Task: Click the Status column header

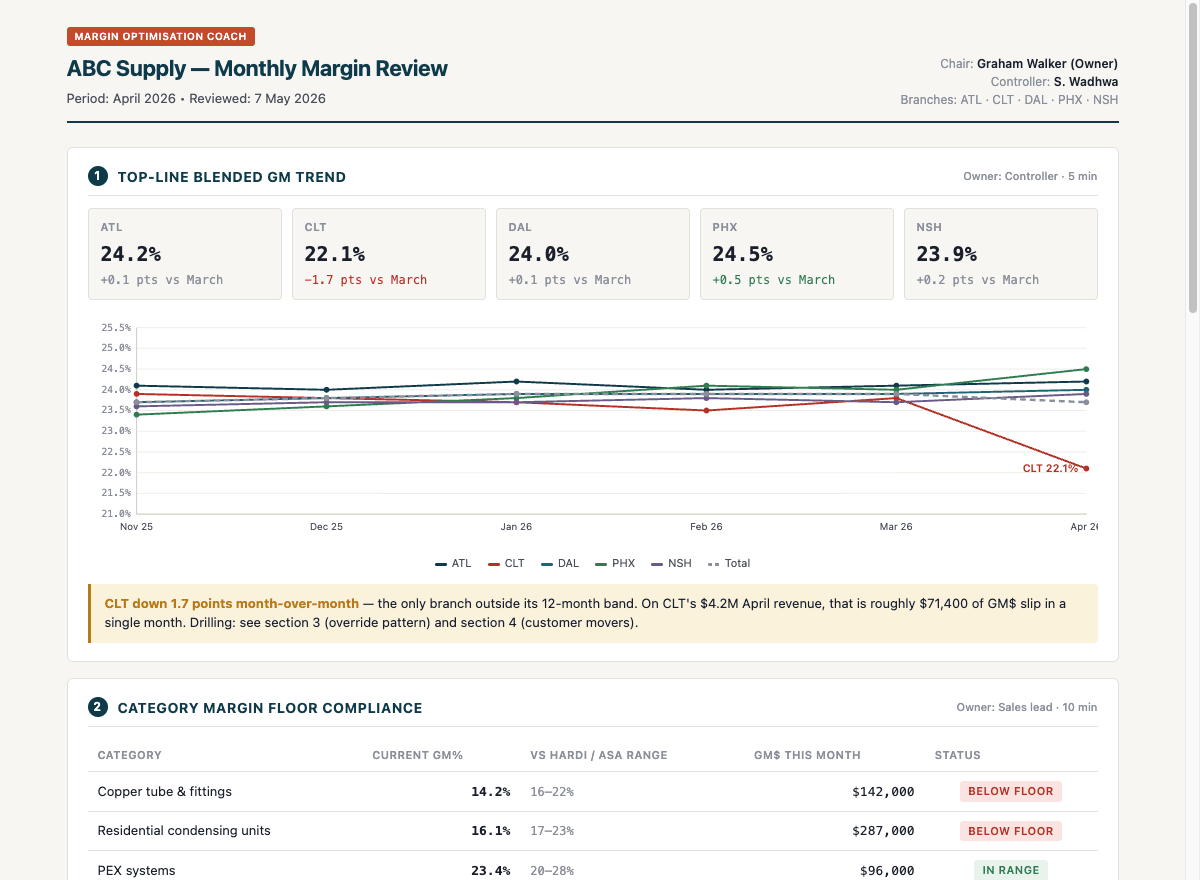Action: [957, 755]
